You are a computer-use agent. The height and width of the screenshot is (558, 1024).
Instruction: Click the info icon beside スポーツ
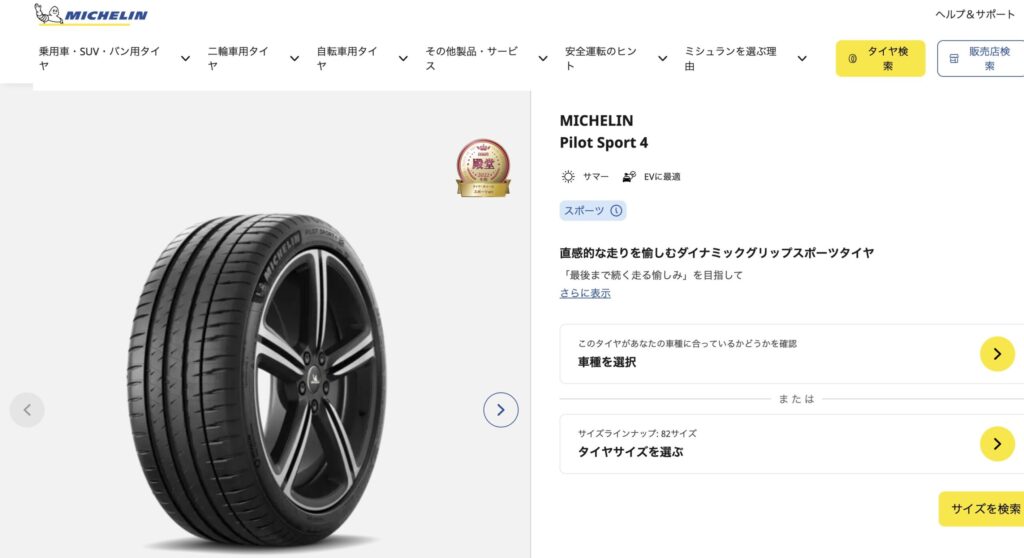coord(616,211)
